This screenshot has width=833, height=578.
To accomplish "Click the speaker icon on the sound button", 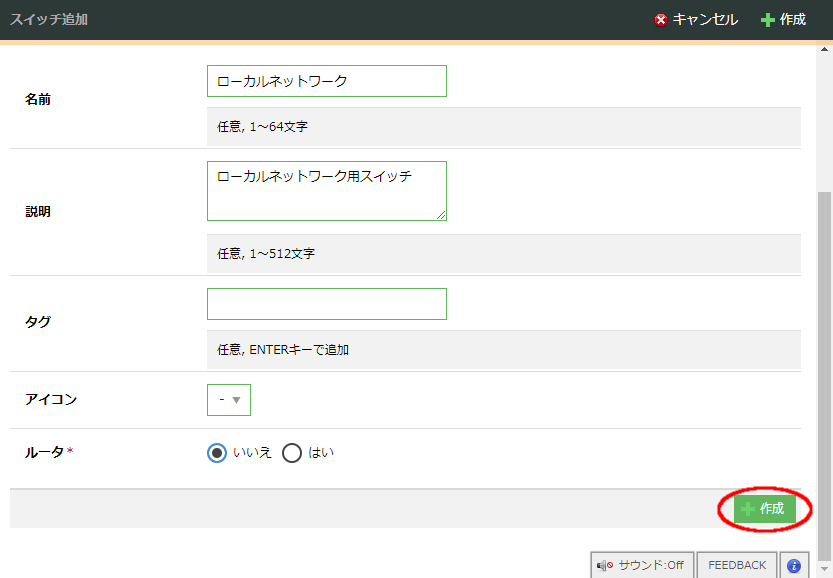I will tap(605, 565).
